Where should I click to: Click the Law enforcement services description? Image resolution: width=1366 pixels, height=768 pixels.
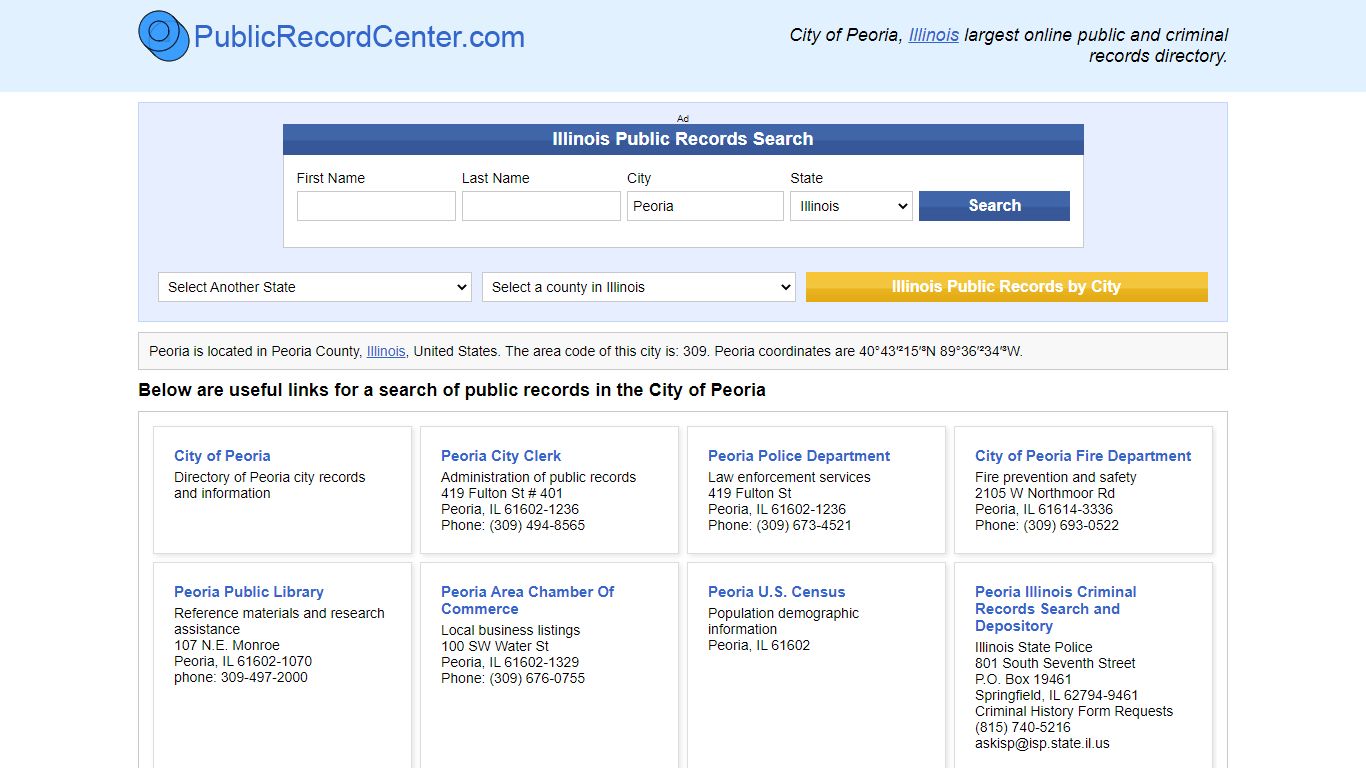click(789, 477)
